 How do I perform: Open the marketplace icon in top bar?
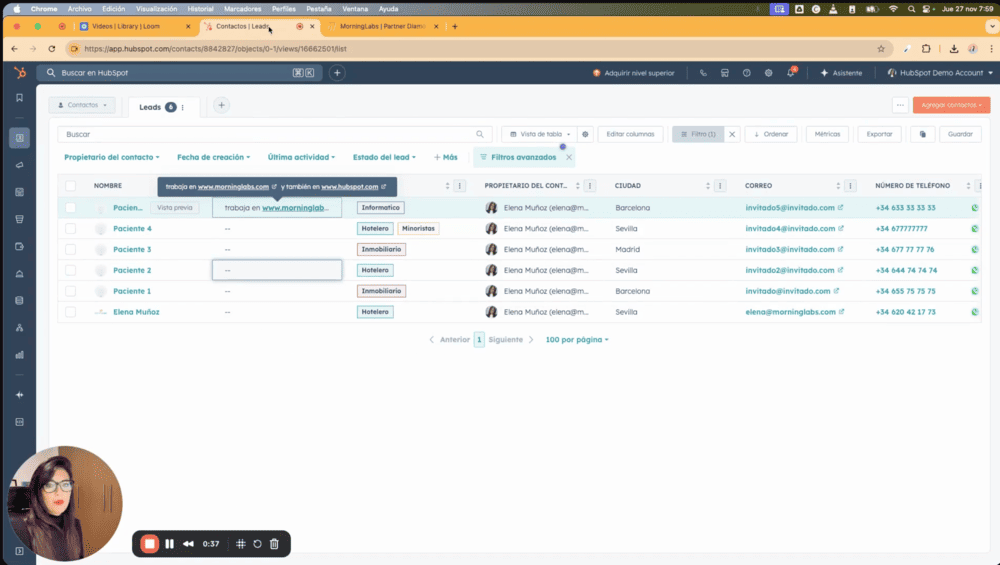click(x=724, y=73)
